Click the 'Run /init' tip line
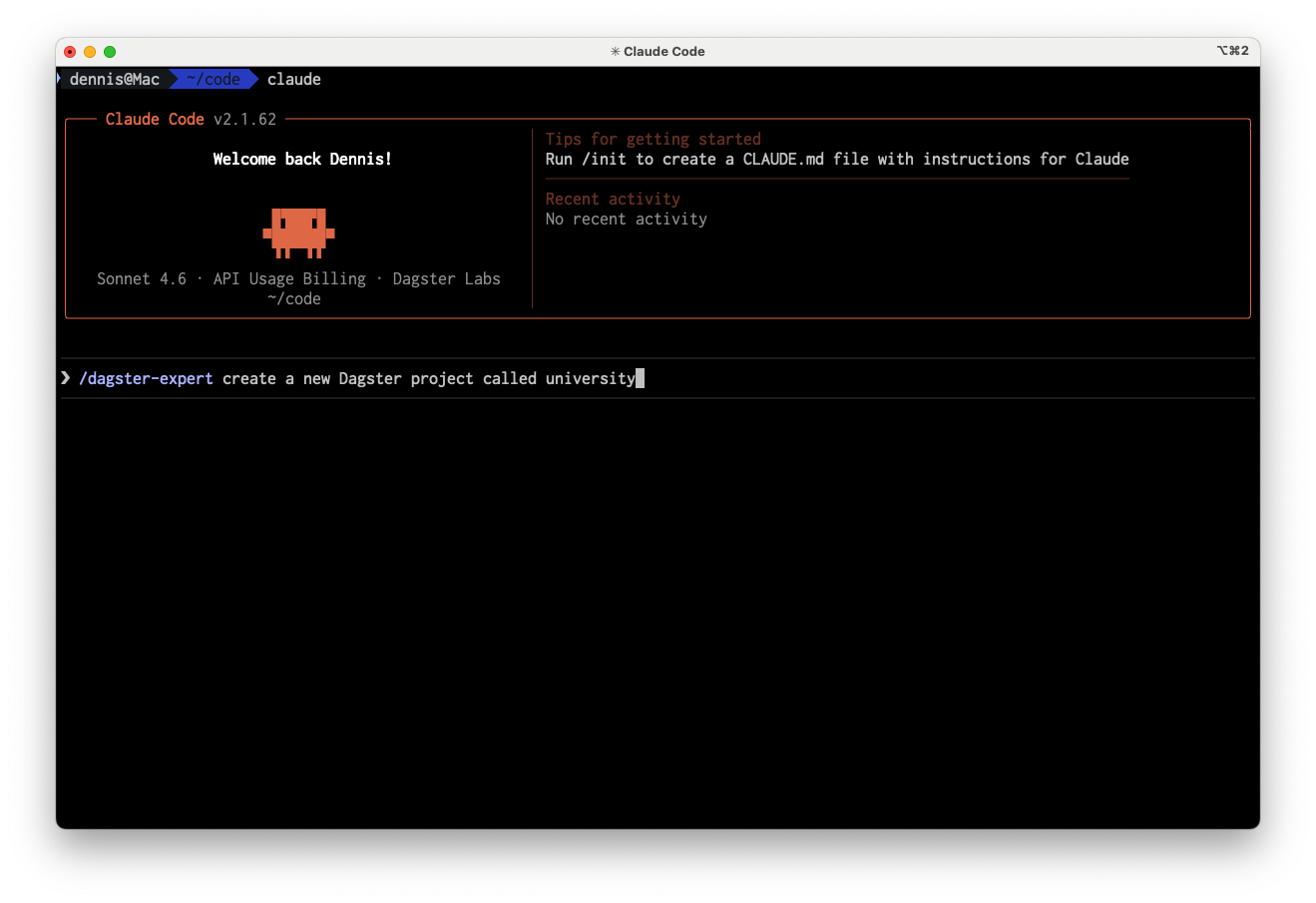Image resolution: width=1316 pixels, height=903 pixels. coord(836,159)
